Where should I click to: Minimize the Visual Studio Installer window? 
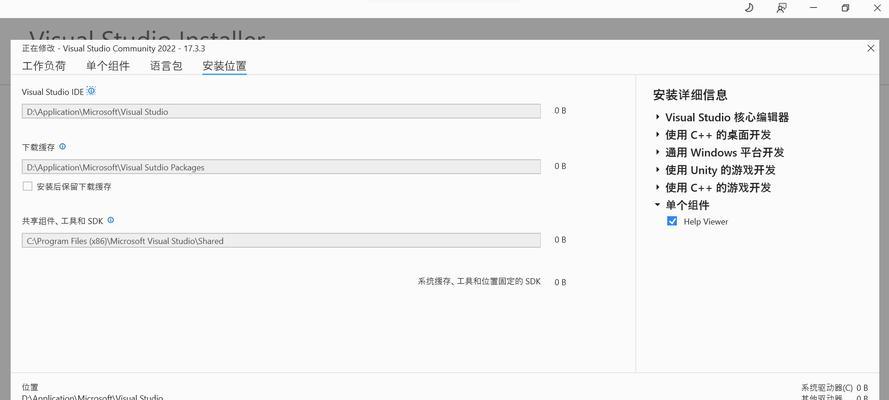tap(814, 8)
